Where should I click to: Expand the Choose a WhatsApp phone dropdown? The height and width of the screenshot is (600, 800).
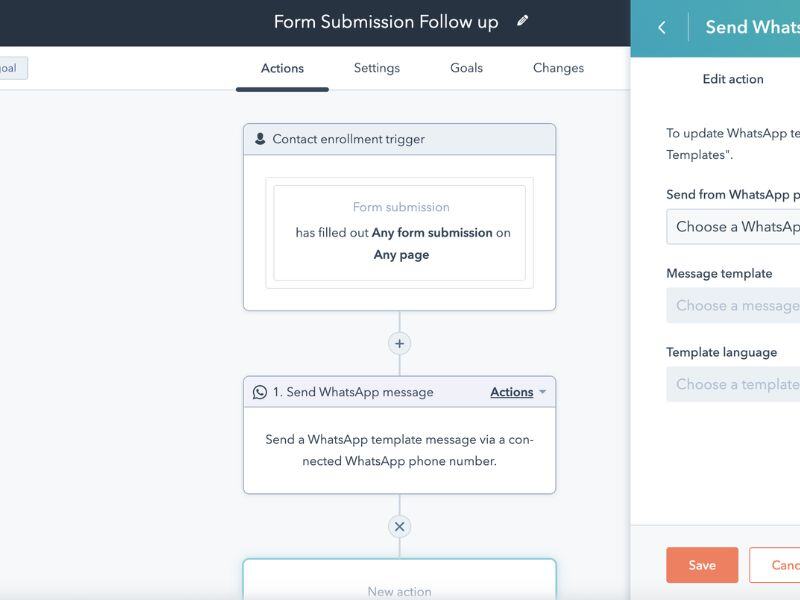733,227
